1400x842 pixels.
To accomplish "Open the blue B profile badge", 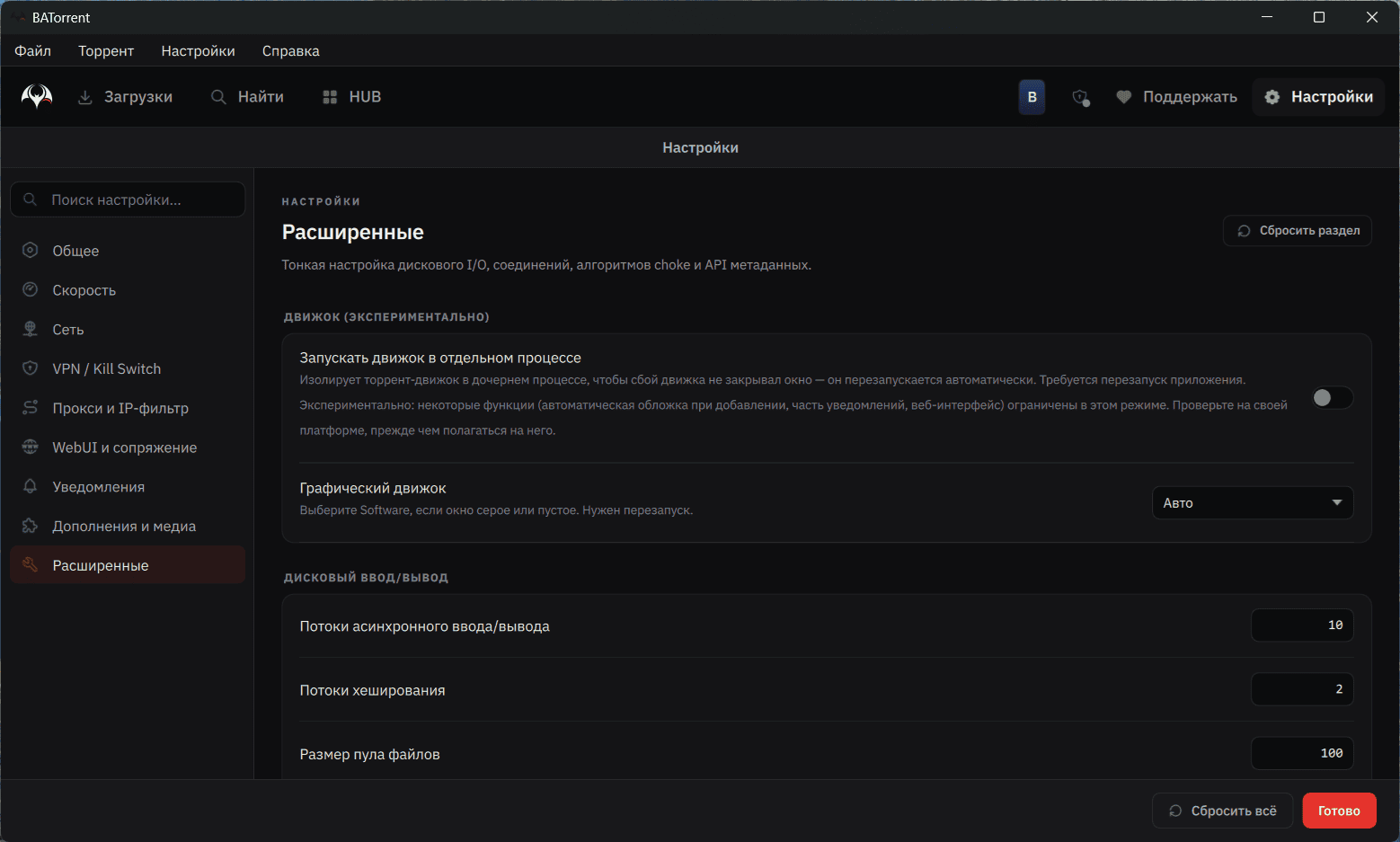I will tap(1032, 97).
